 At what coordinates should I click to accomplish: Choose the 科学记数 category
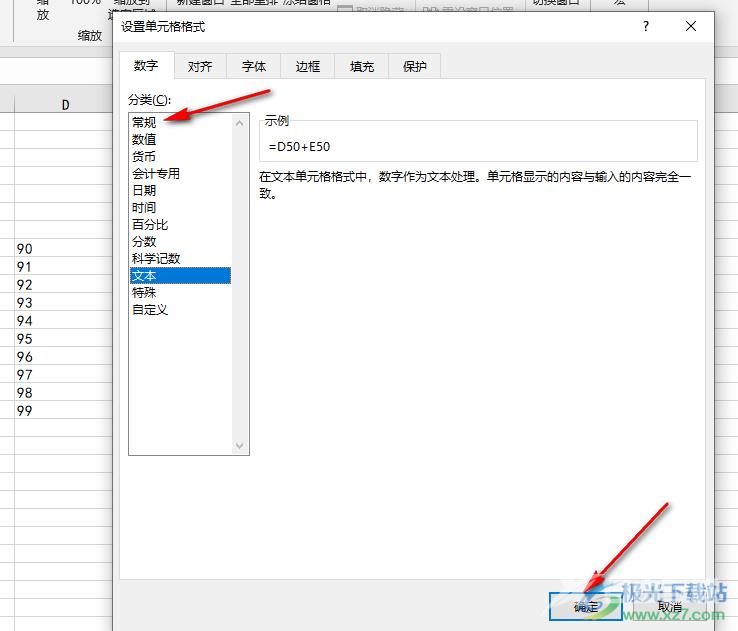pyautogui.click(x=156, y=258)
